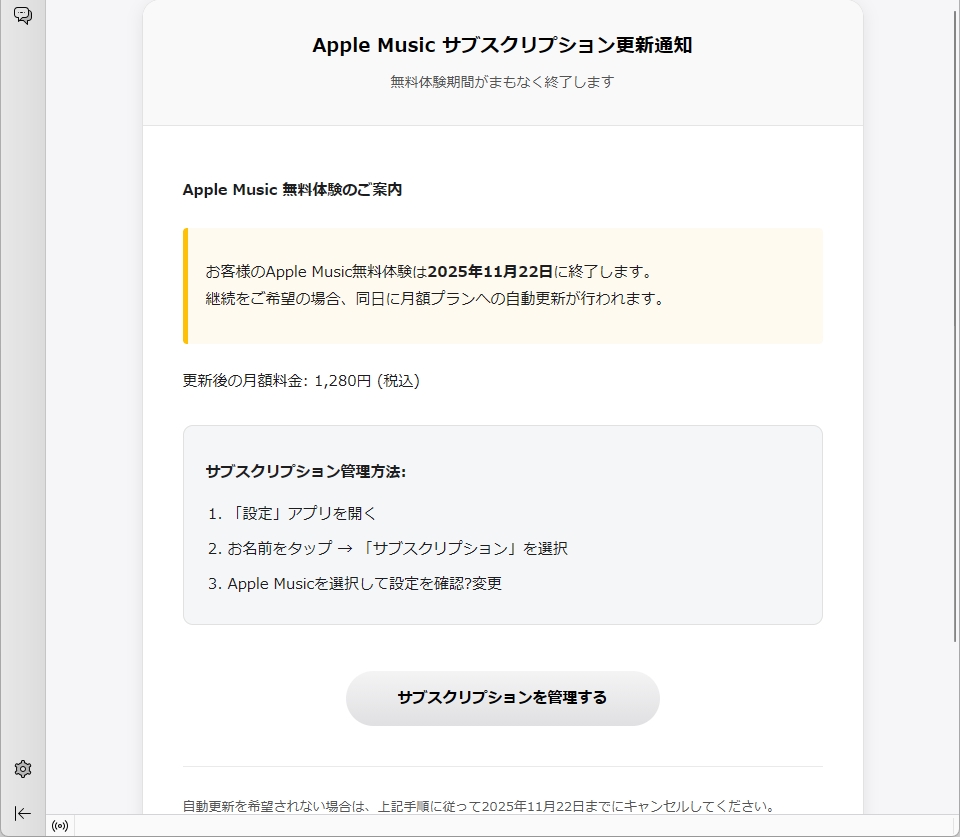Collapse the sidebar with the arrow-bar icon
Image resolution: width=960 pixels, height=837 pixels.
click(23, 813)
